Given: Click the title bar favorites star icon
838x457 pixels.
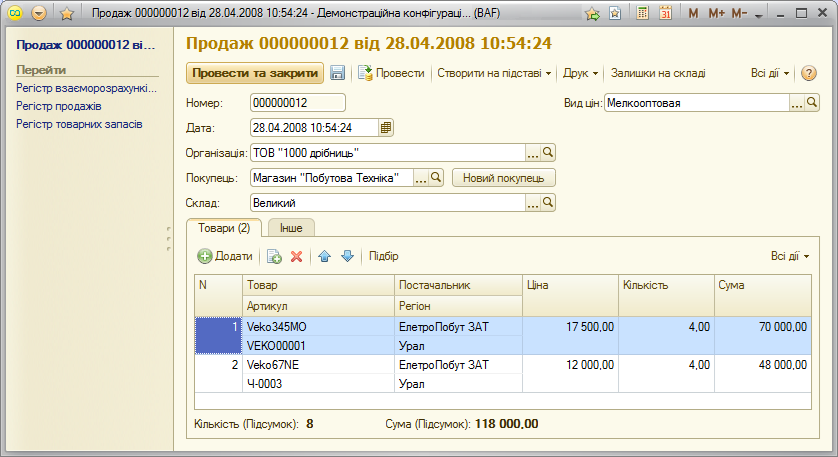Looking at the screenshot, I should [x=67, y=13].
